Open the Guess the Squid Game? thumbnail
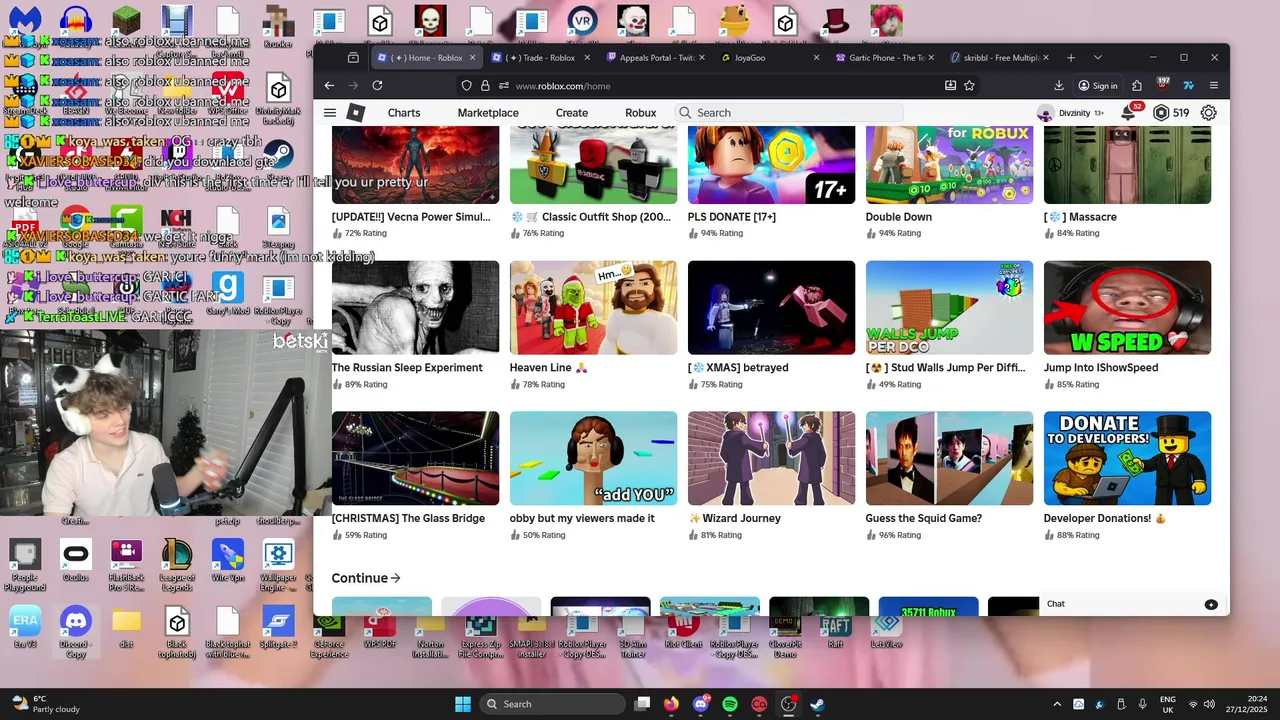The height and width of the screenshot is (720, 1280). tap(949, 458)
